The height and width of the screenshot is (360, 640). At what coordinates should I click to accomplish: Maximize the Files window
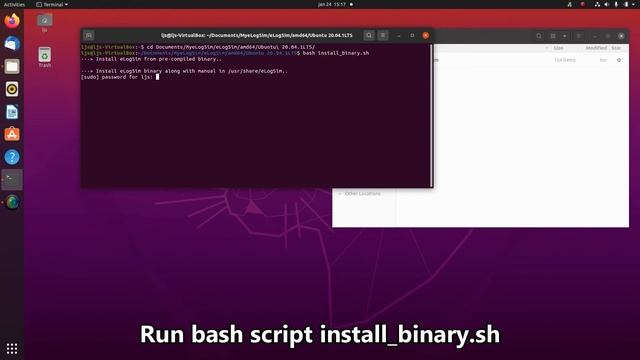point(608,36)
